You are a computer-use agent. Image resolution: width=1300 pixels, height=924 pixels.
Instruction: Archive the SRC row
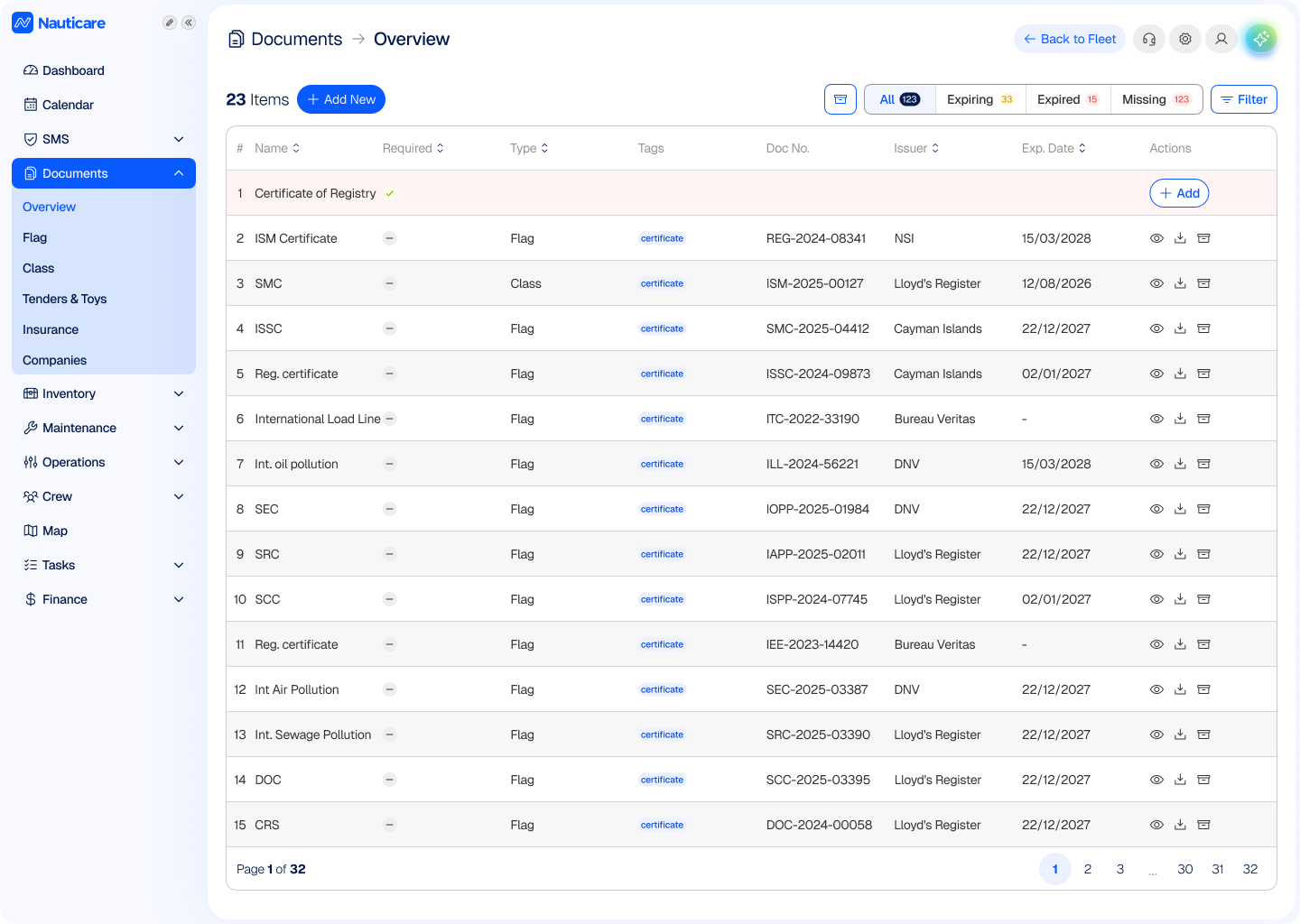[x=1203, y=554]
